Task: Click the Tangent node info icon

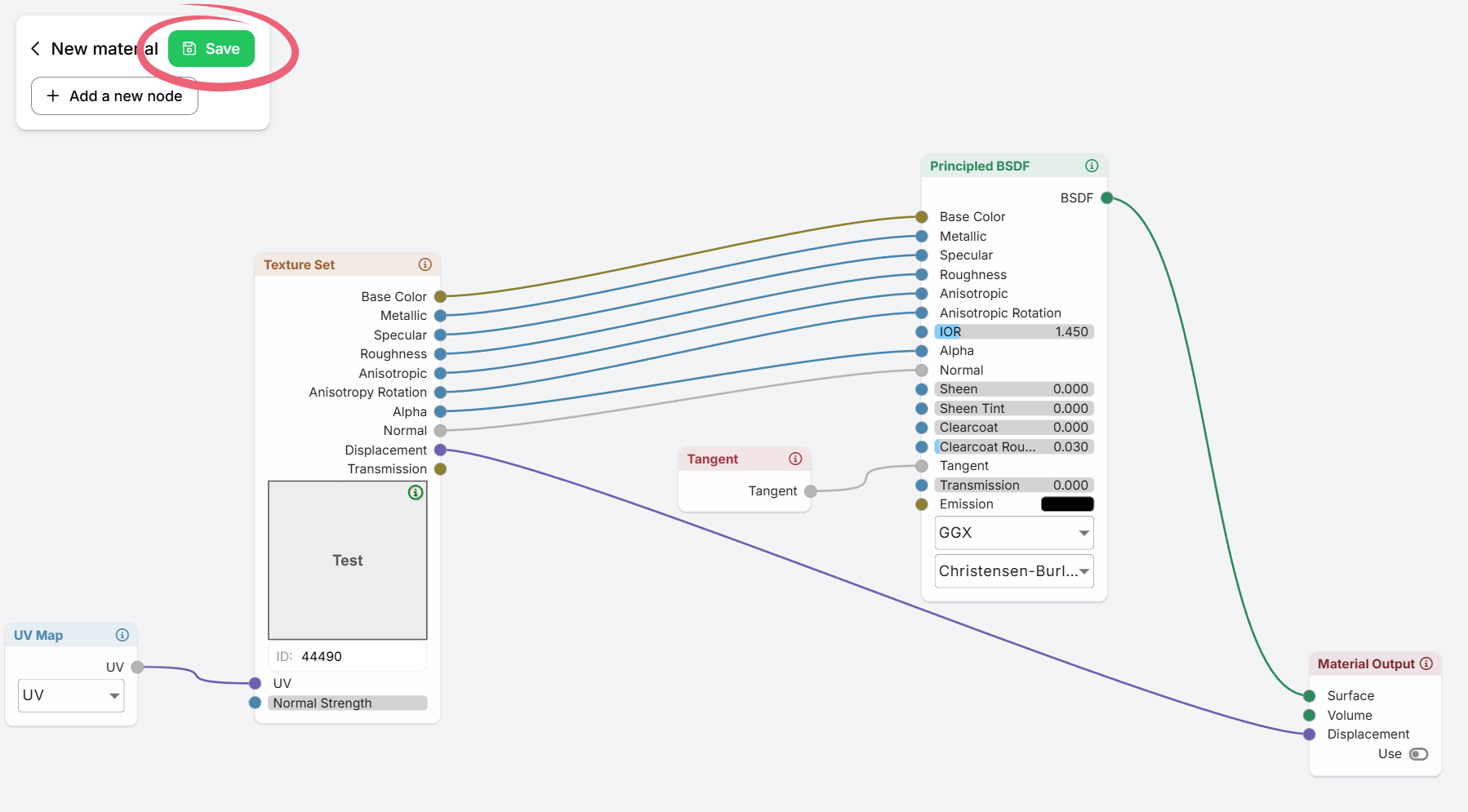Action: (x=795, y=459)
